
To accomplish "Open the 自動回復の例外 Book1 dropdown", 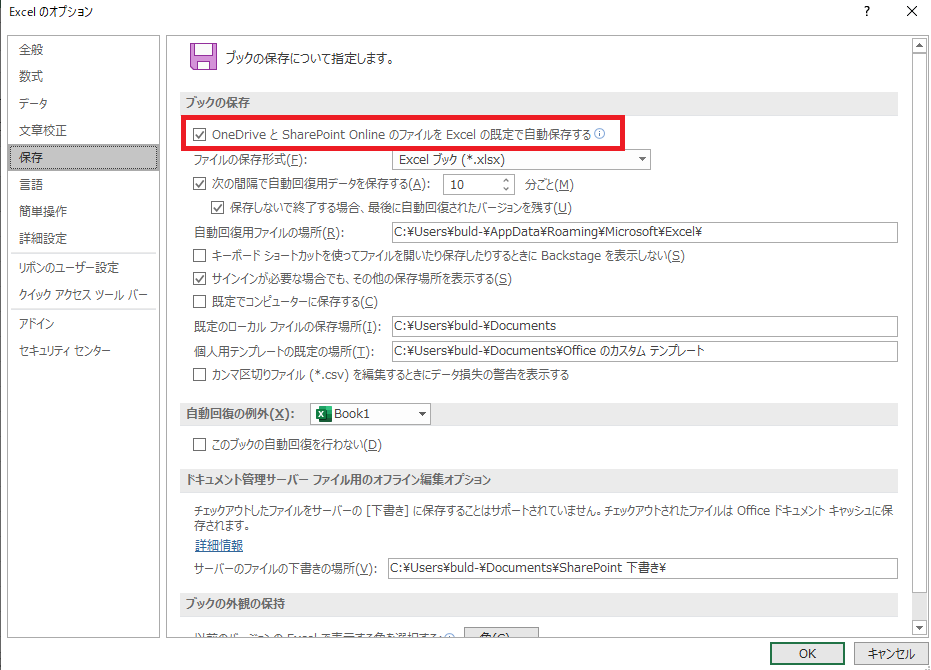I will [370, 414].
